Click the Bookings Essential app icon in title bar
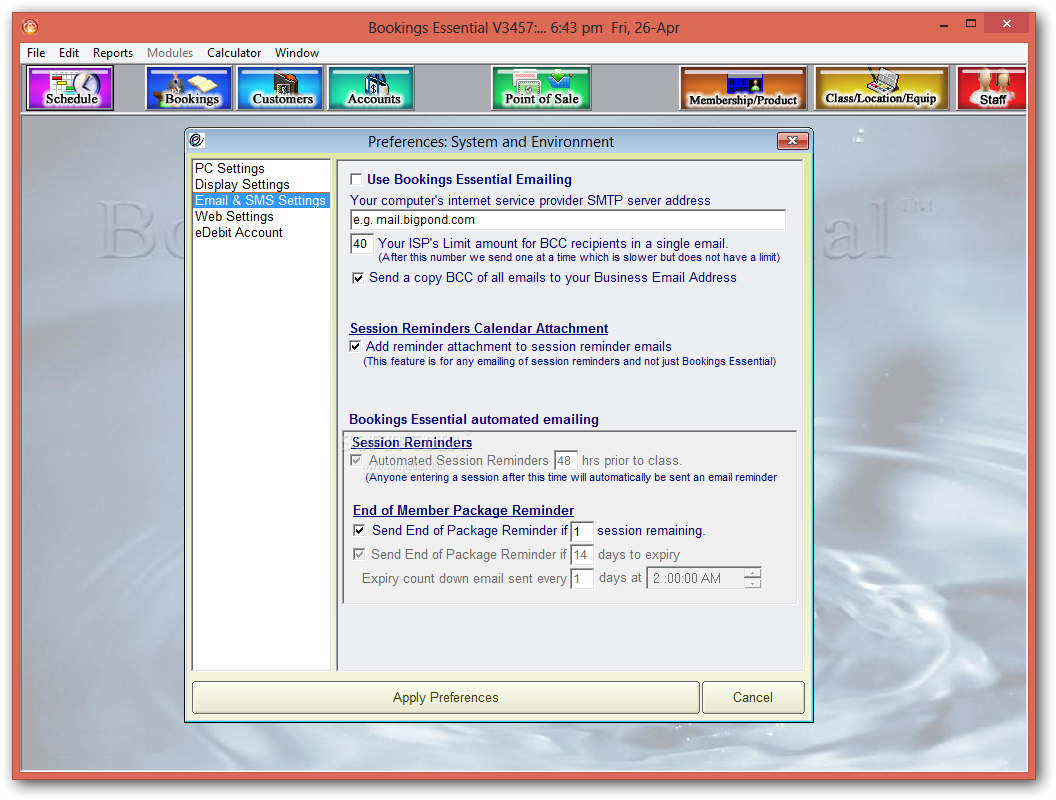Viewport: 1056px width, 800px height. [x=30, y=27]
